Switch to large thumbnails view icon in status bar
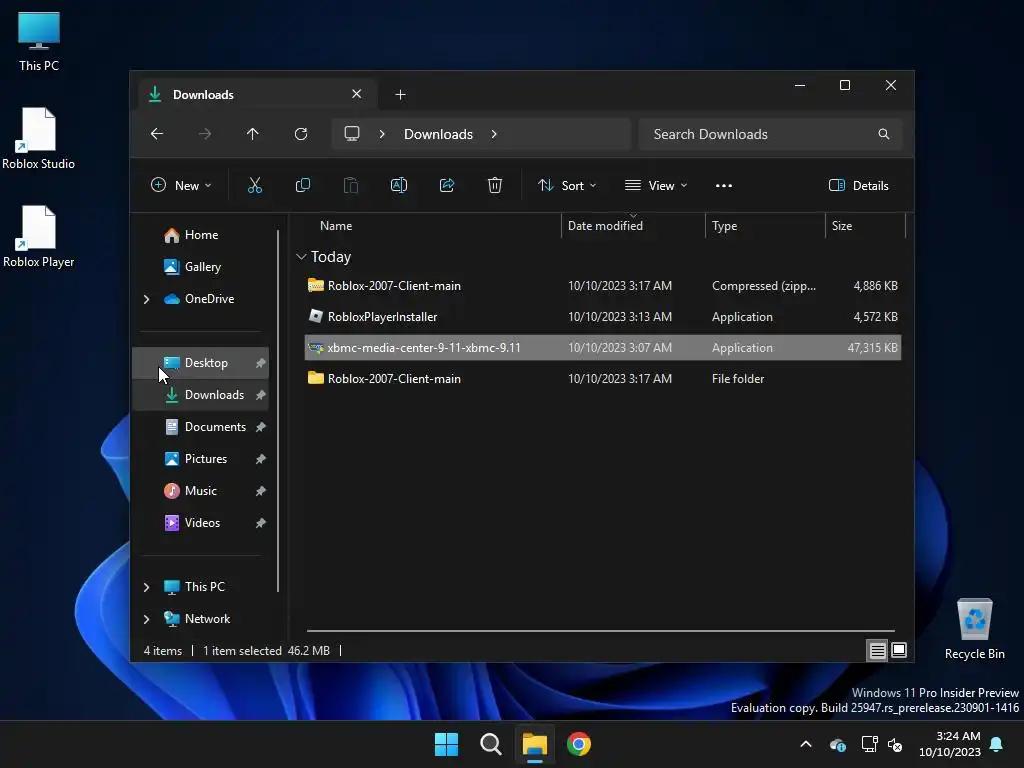Viewport: 1024px width, 768px height. (899, 650)
